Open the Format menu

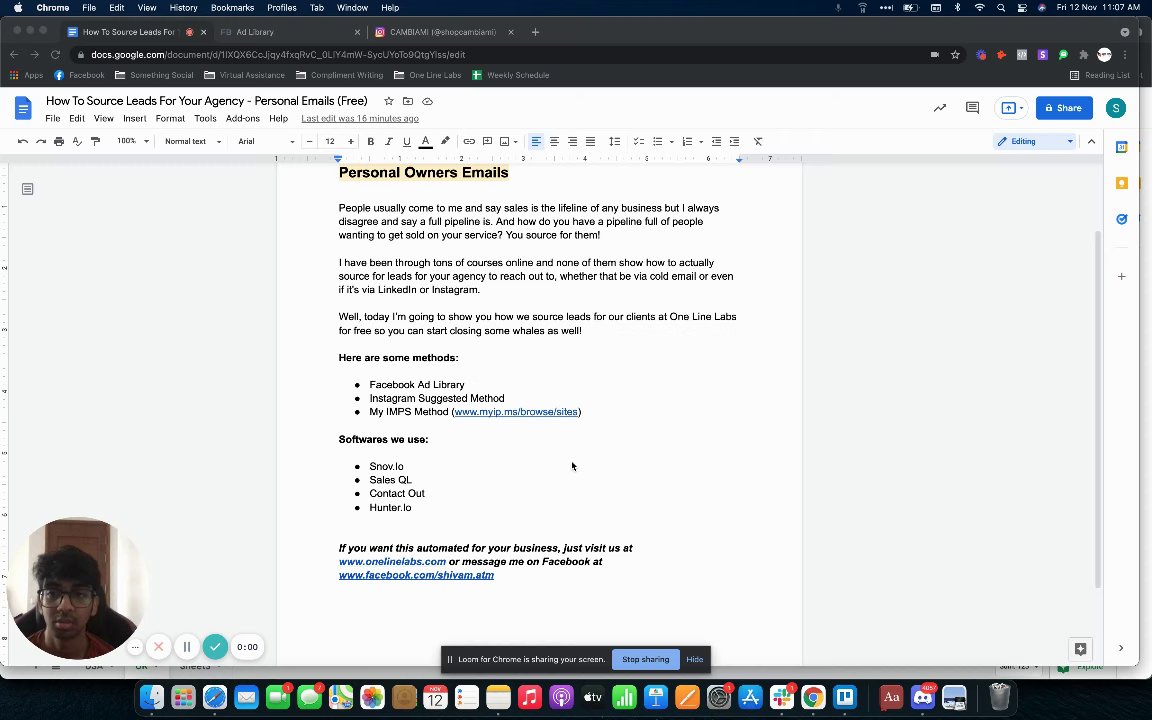point(170,118)
